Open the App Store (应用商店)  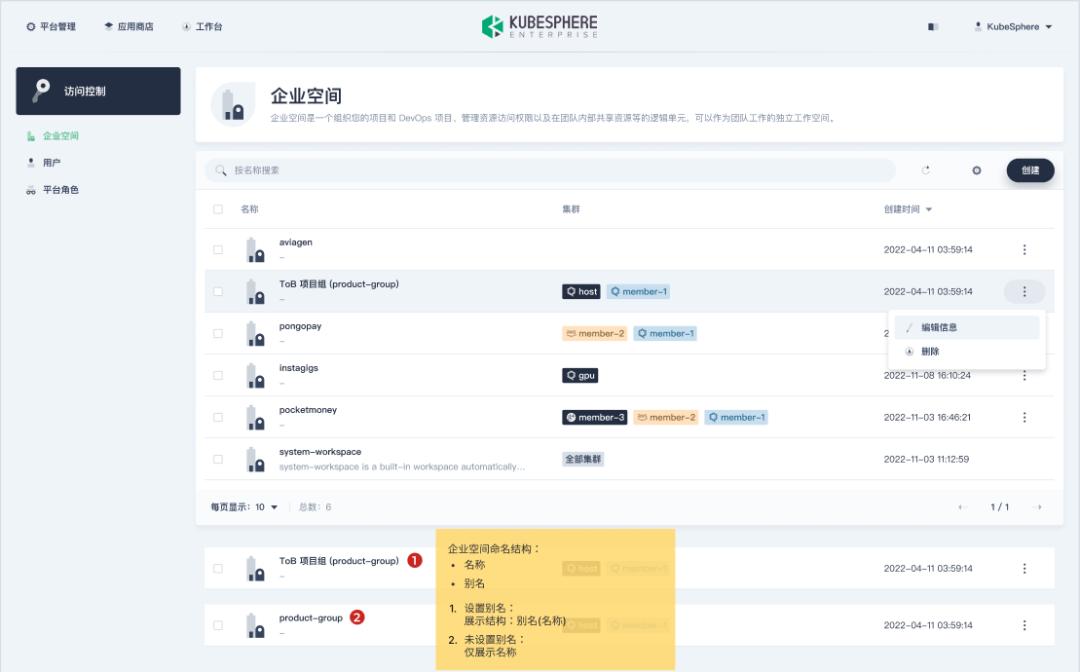pos(129,27)
